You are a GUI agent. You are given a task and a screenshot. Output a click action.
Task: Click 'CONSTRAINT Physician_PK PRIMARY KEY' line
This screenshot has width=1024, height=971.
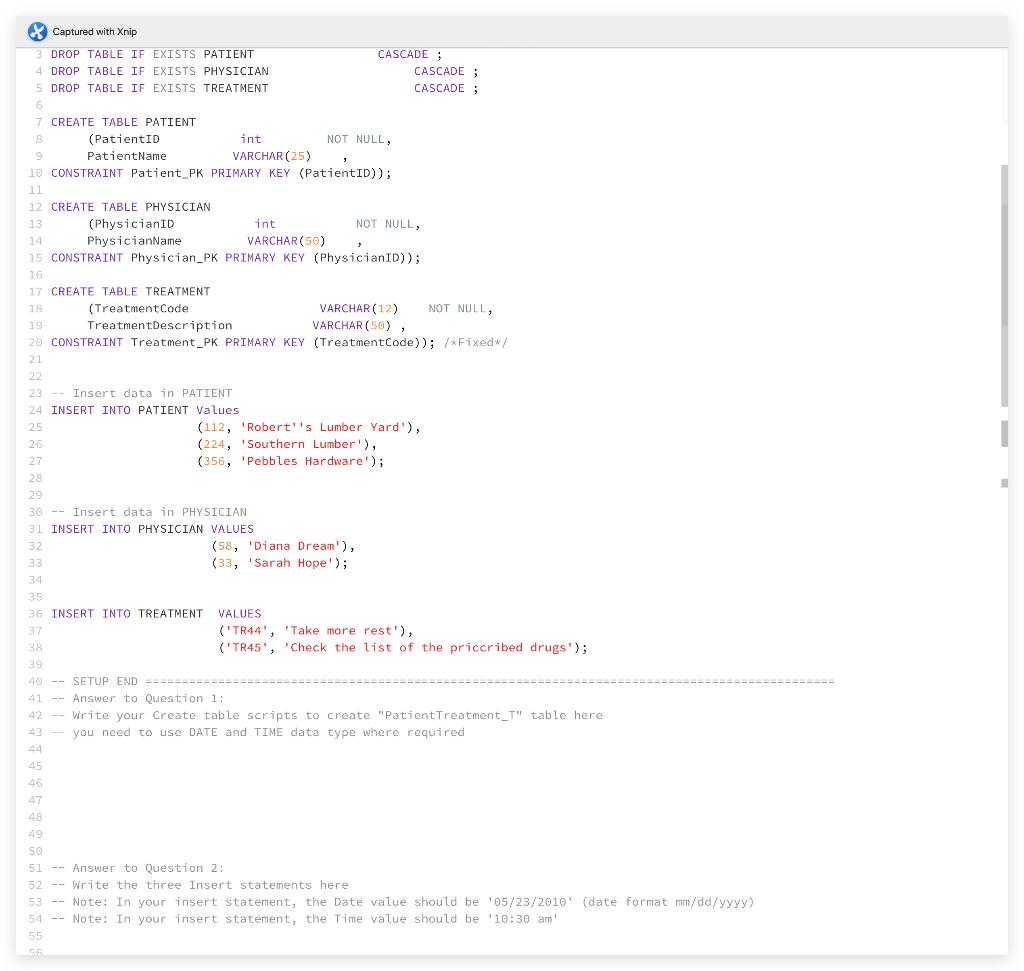tap(236, 258)
